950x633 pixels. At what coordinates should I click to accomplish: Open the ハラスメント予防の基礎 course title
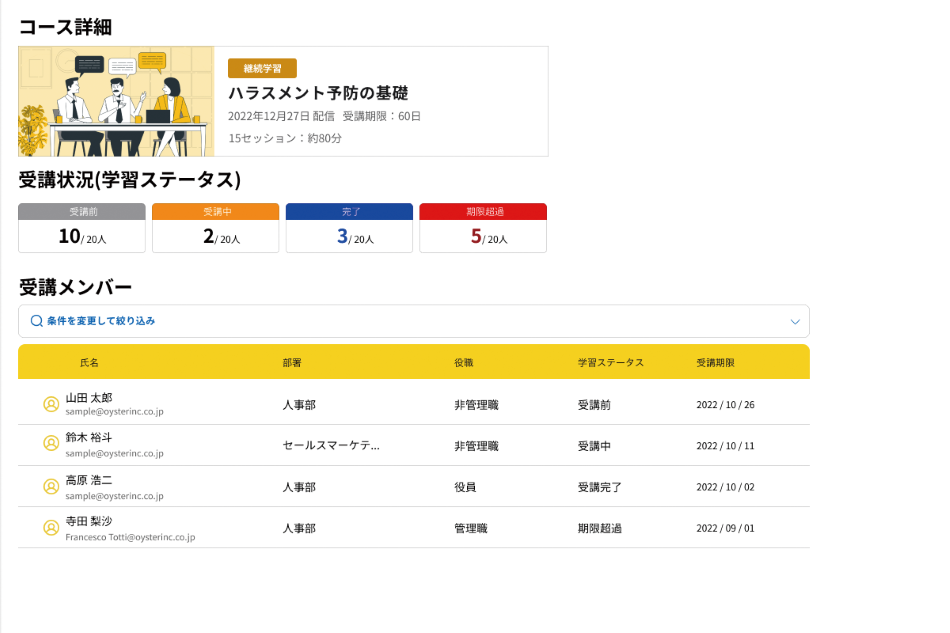(x=318, y=93)
